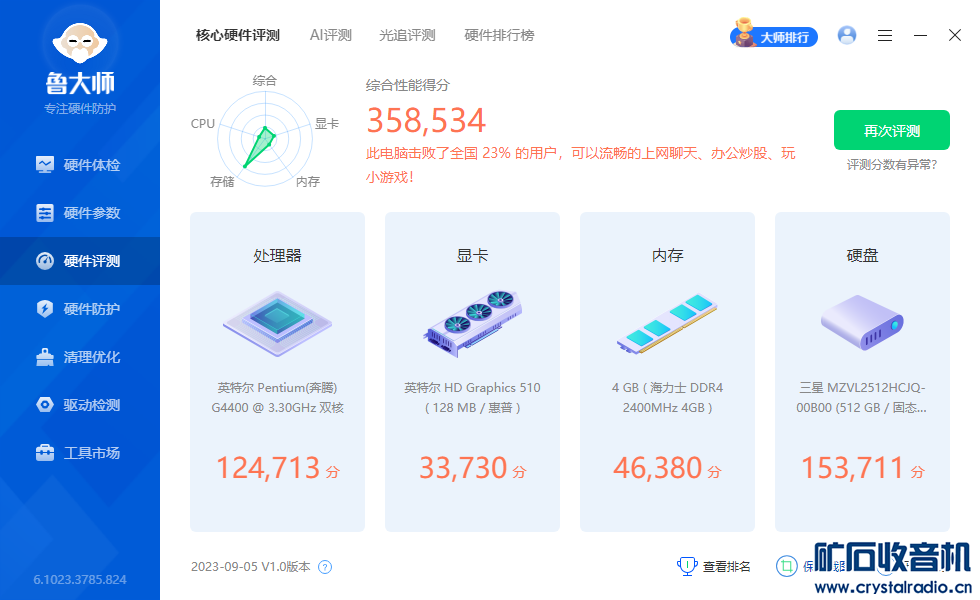The image size is (980, 600).
Task: Click 评测分数有异常? link
Action: [891, 165]
